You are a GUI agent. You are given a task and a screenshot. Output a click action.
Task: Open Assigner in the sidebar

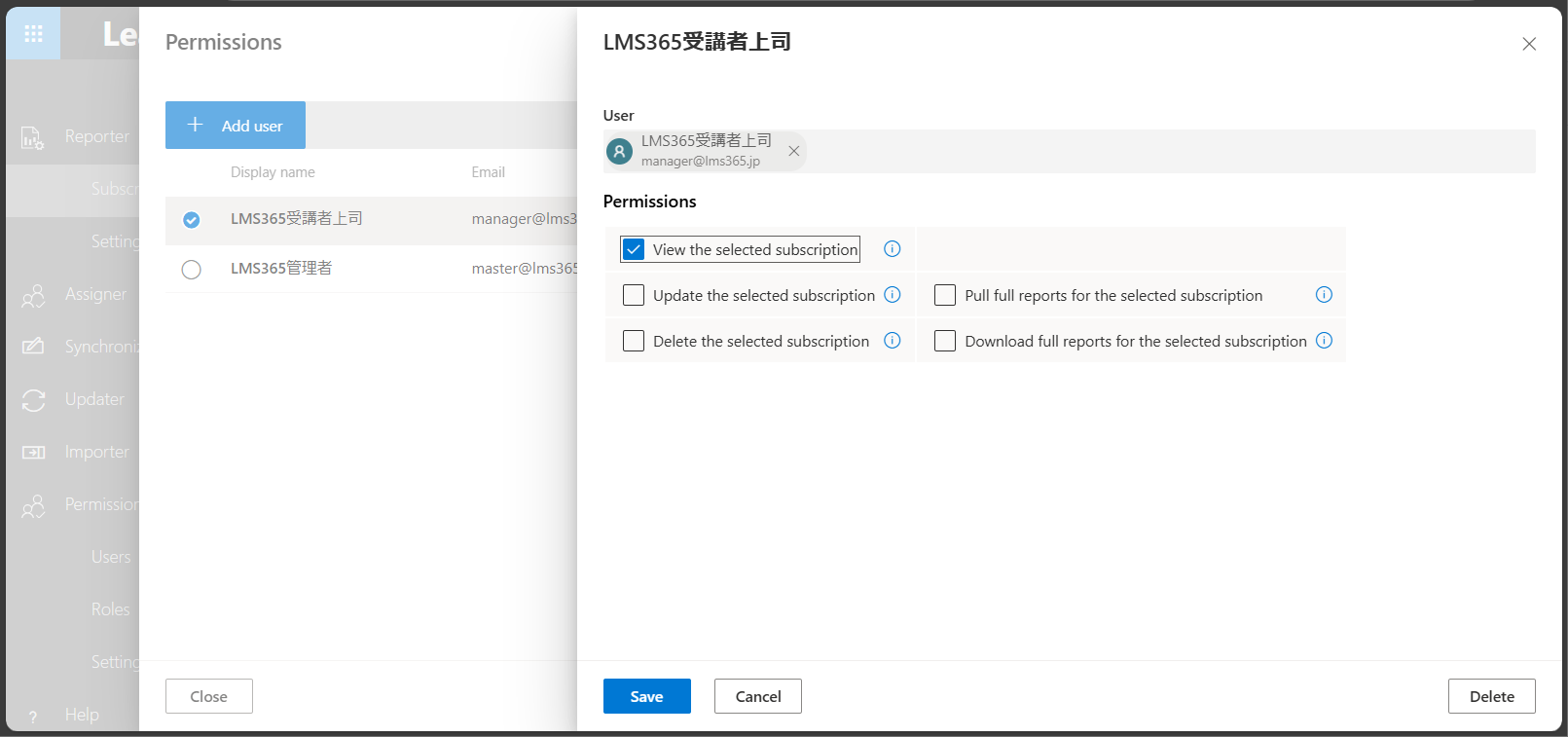(95, 294)
